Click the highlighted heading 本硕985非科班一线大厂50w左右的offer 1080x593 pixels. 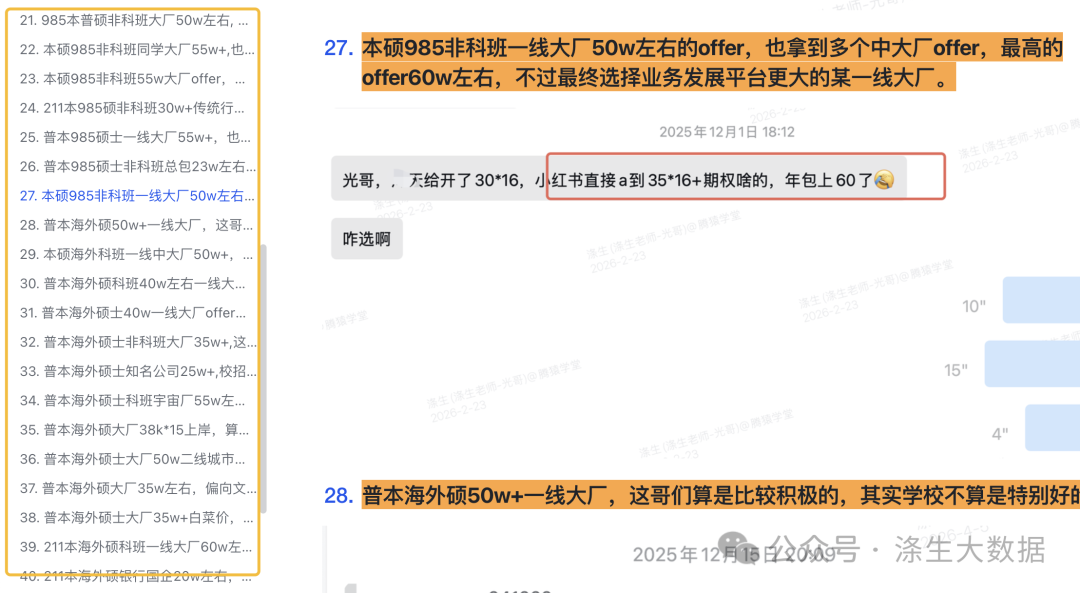(x=712, y=62)
